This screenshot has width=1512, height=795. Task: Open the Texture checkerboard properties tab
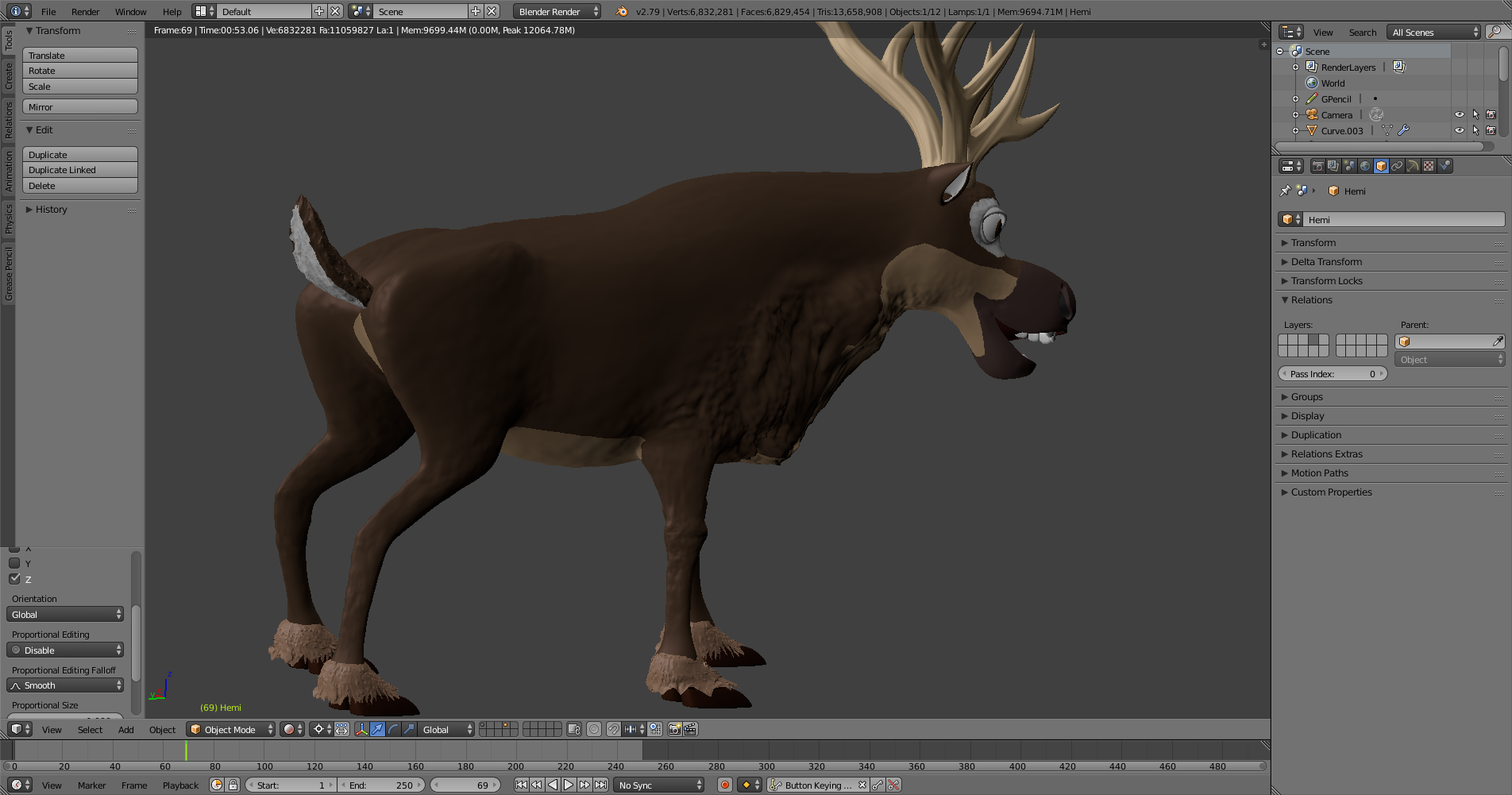(1429, 166)
